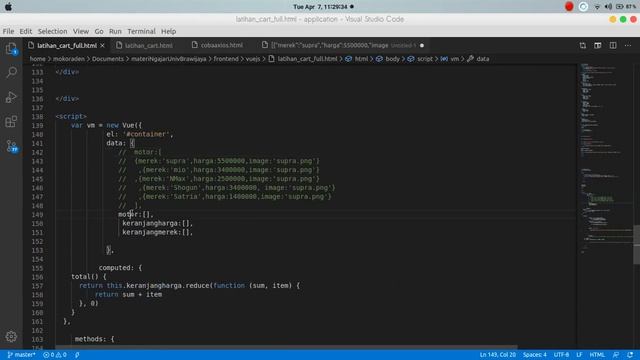This screenshot has height=360, width=640.
Task: Click the "el: '#container'," code line
Action: tap(140, 134)
